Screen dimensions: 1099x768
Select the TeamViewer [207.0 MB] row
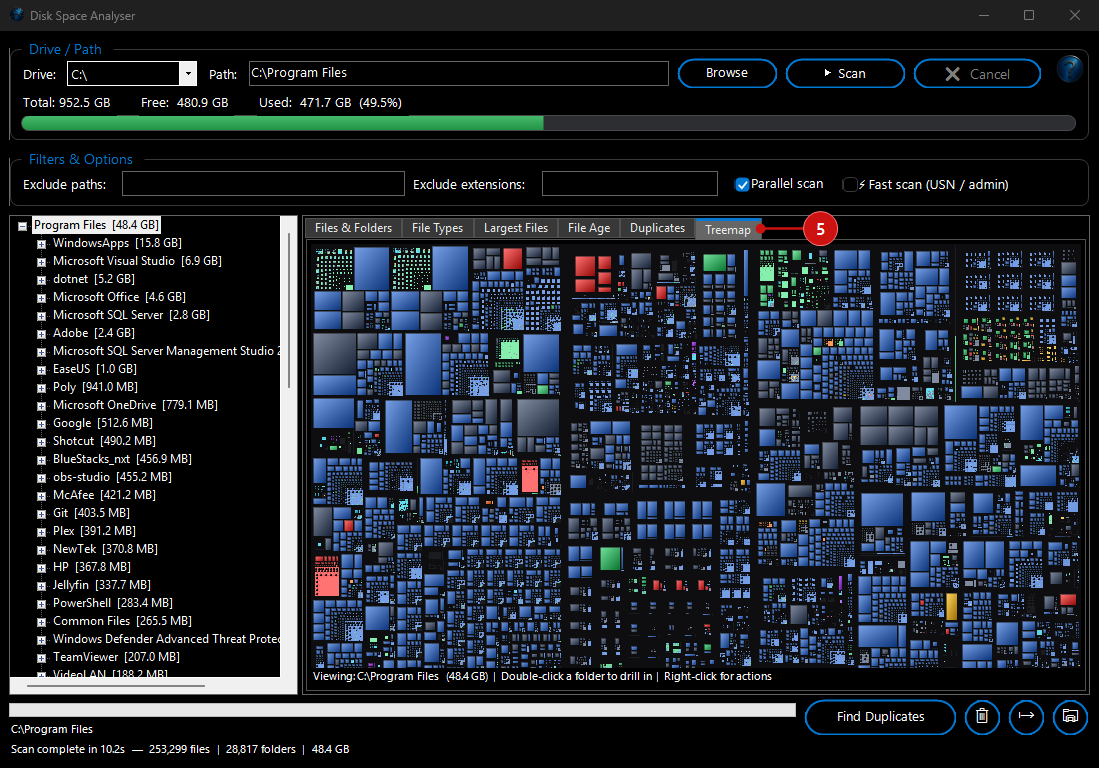coord(116,657)
